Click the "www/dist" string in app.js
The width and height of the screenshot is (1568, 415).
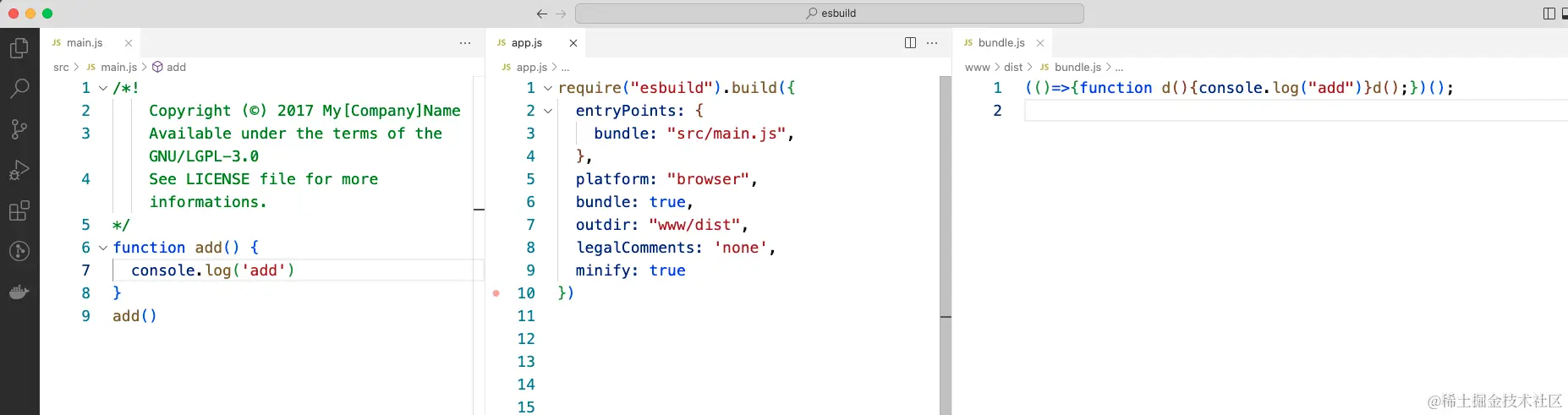[x=694, y=225]
